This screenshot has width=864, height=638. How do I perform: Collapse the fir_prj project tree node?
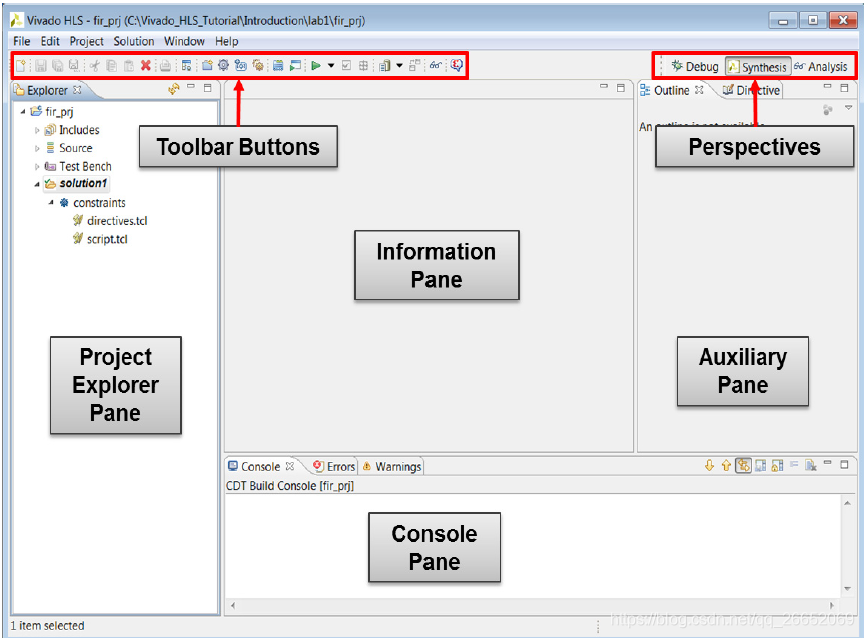tap(23, 112)
